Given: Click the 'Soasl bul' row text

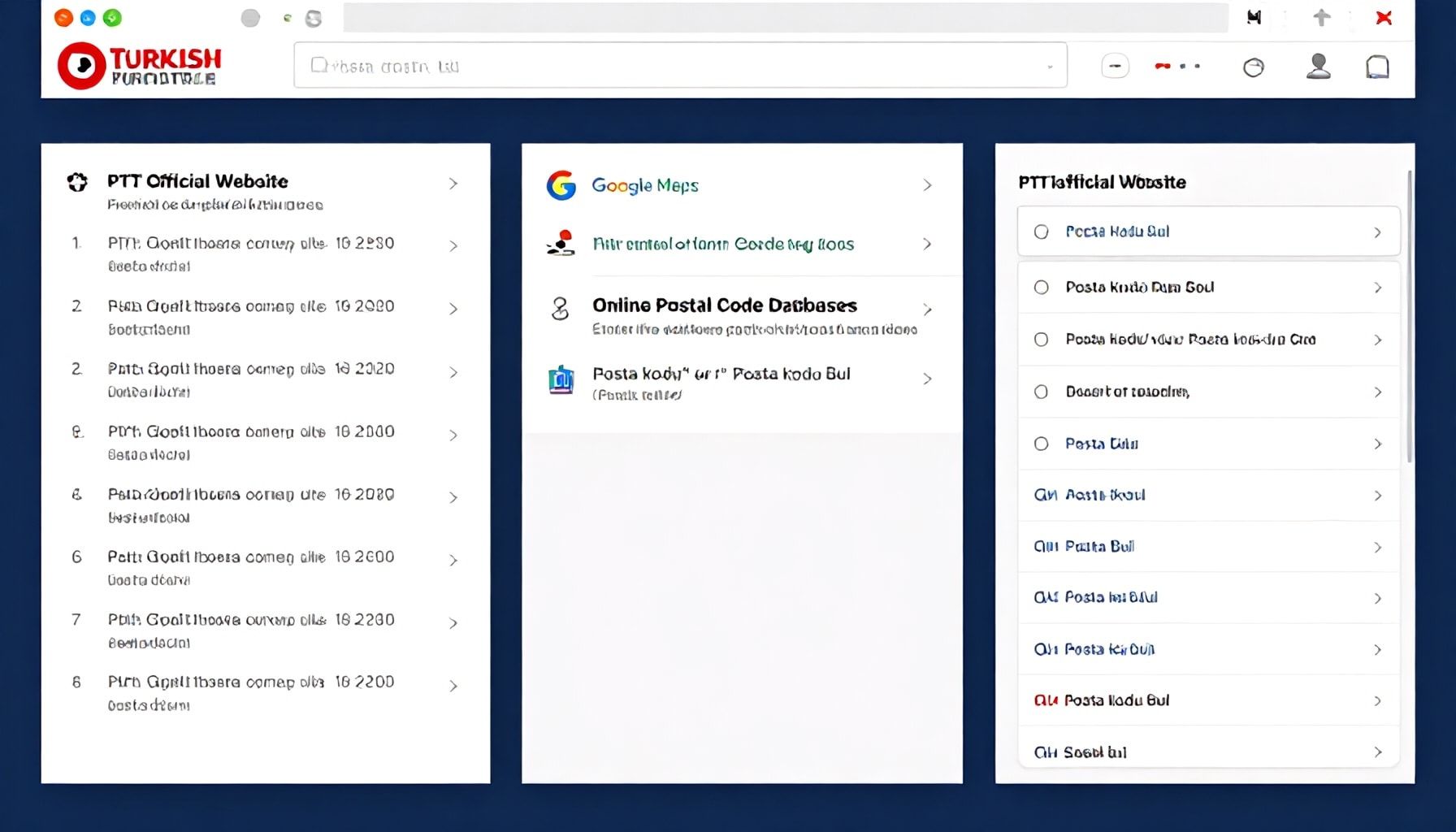Looking at the screenshot, I should point(1095,752).
